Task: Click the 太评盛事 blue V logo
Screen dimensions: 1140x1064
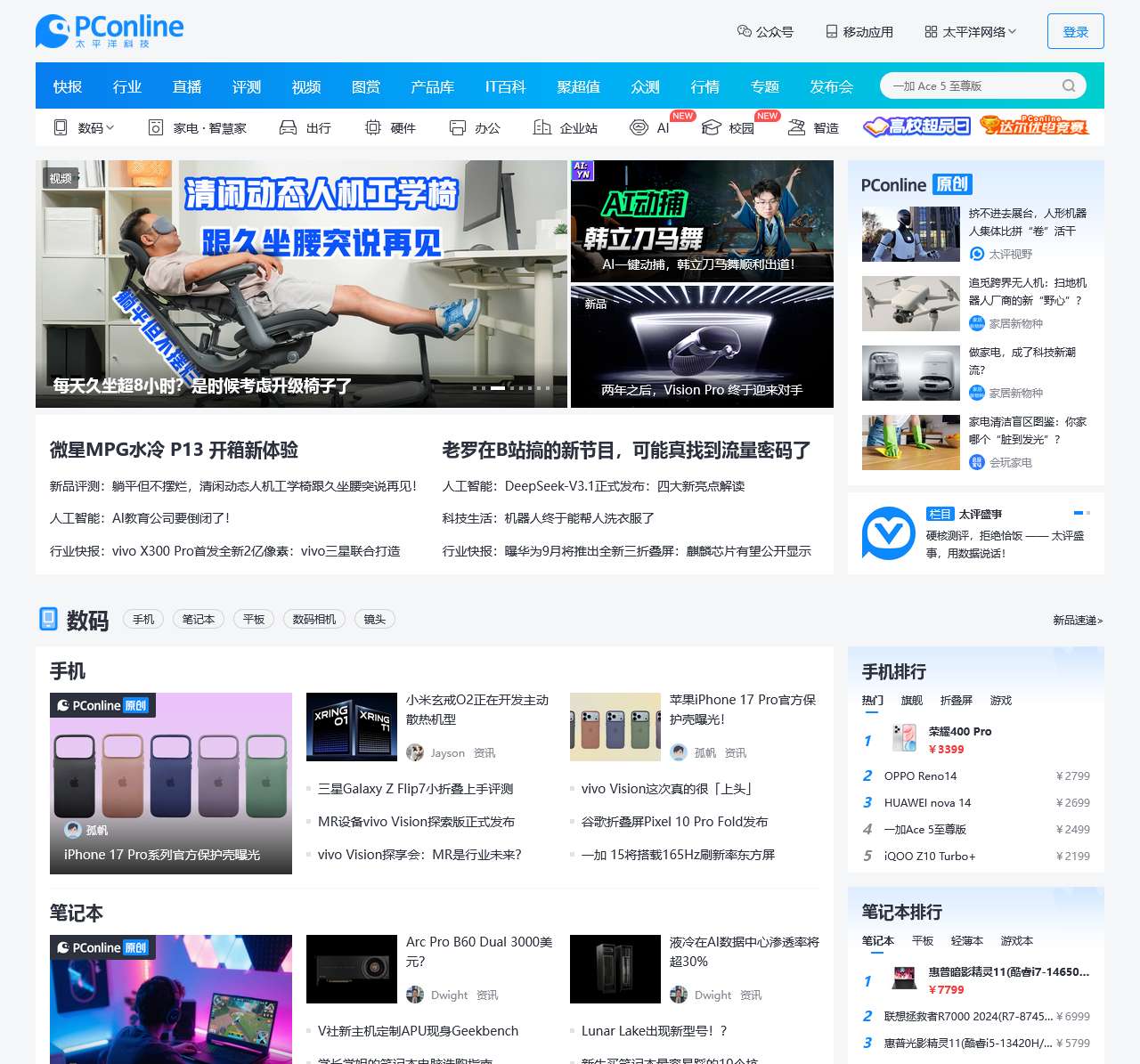Action: (888, 533)
